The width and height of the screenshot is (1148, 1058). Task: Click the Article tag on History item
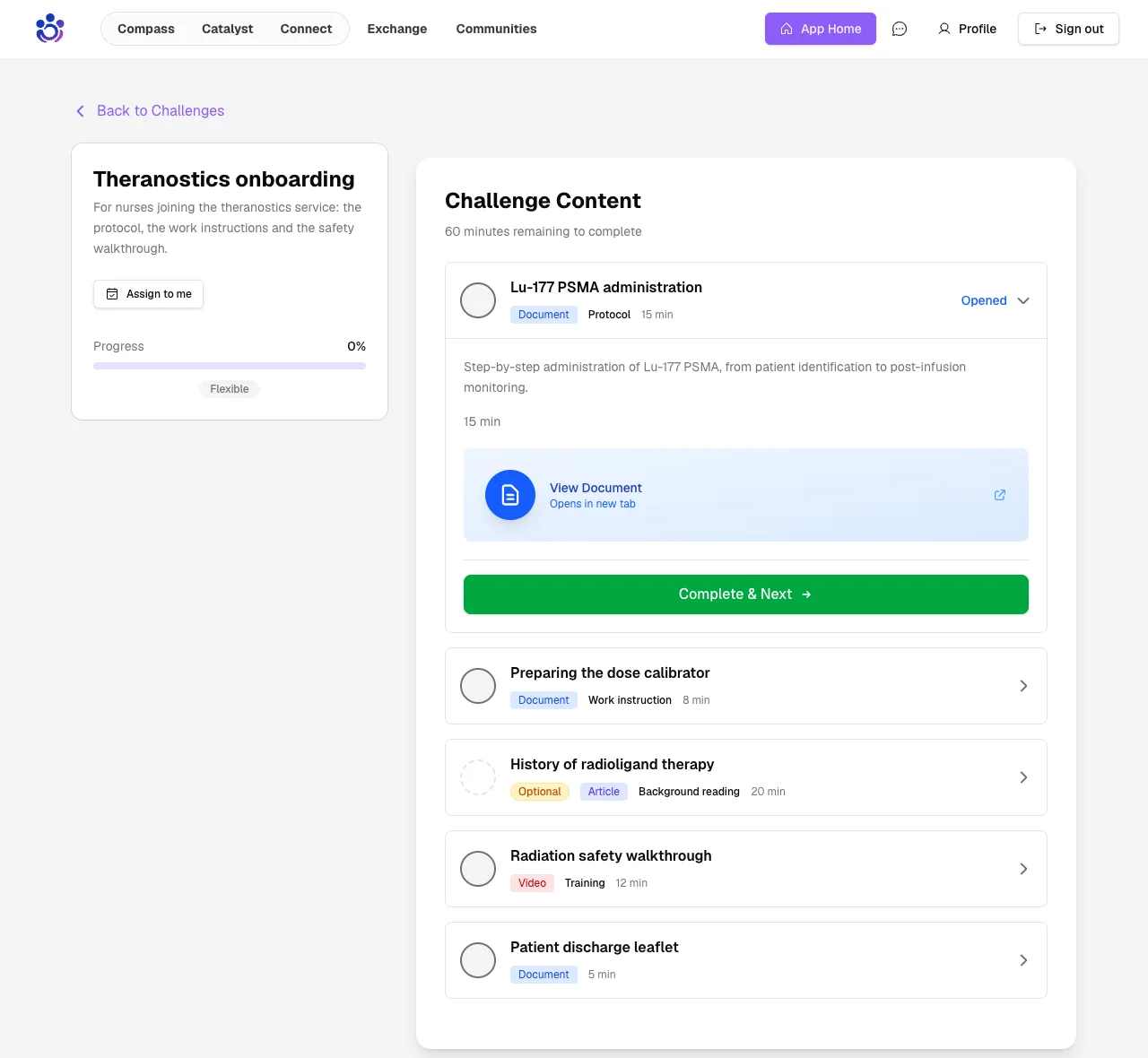pos(604,792)
